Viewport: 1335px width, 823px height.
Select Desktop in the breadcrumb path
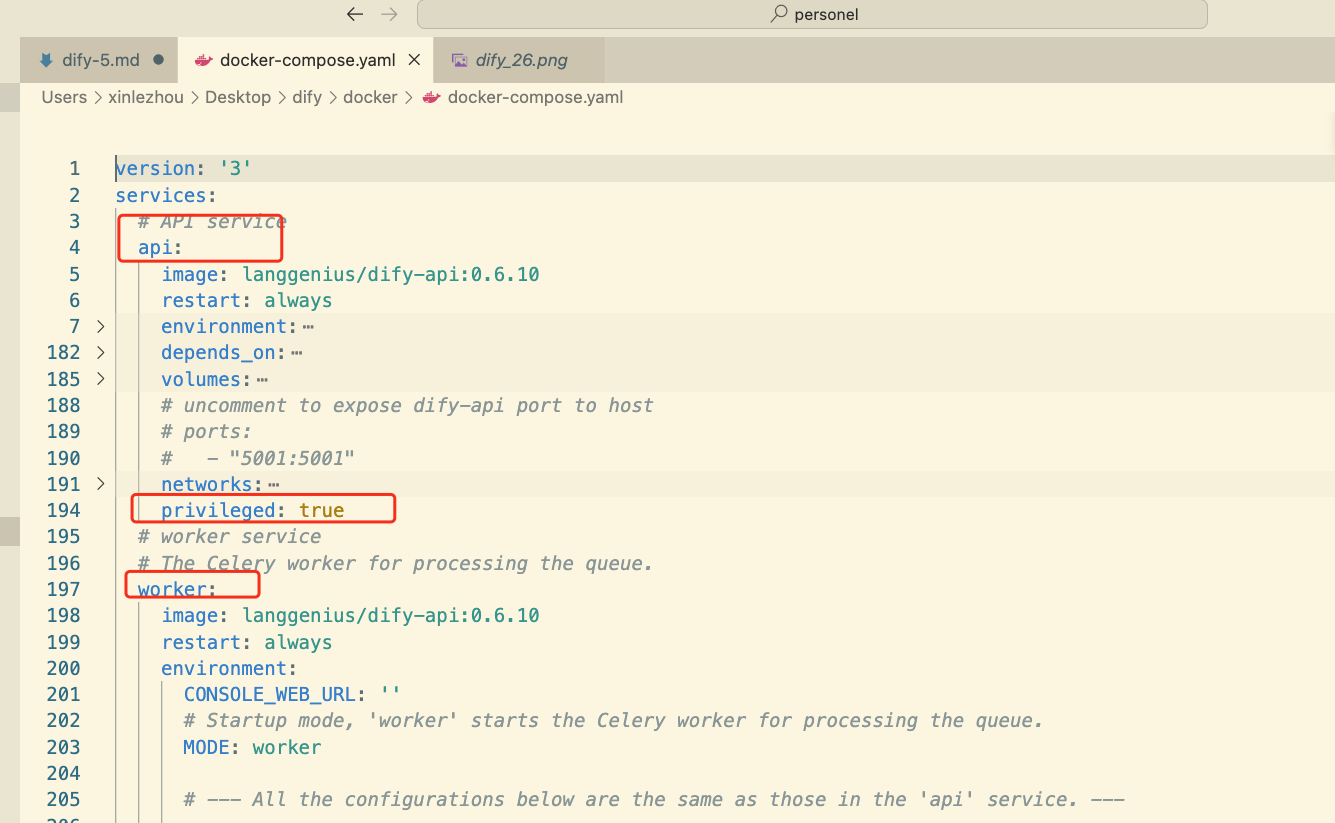[238, 97]
